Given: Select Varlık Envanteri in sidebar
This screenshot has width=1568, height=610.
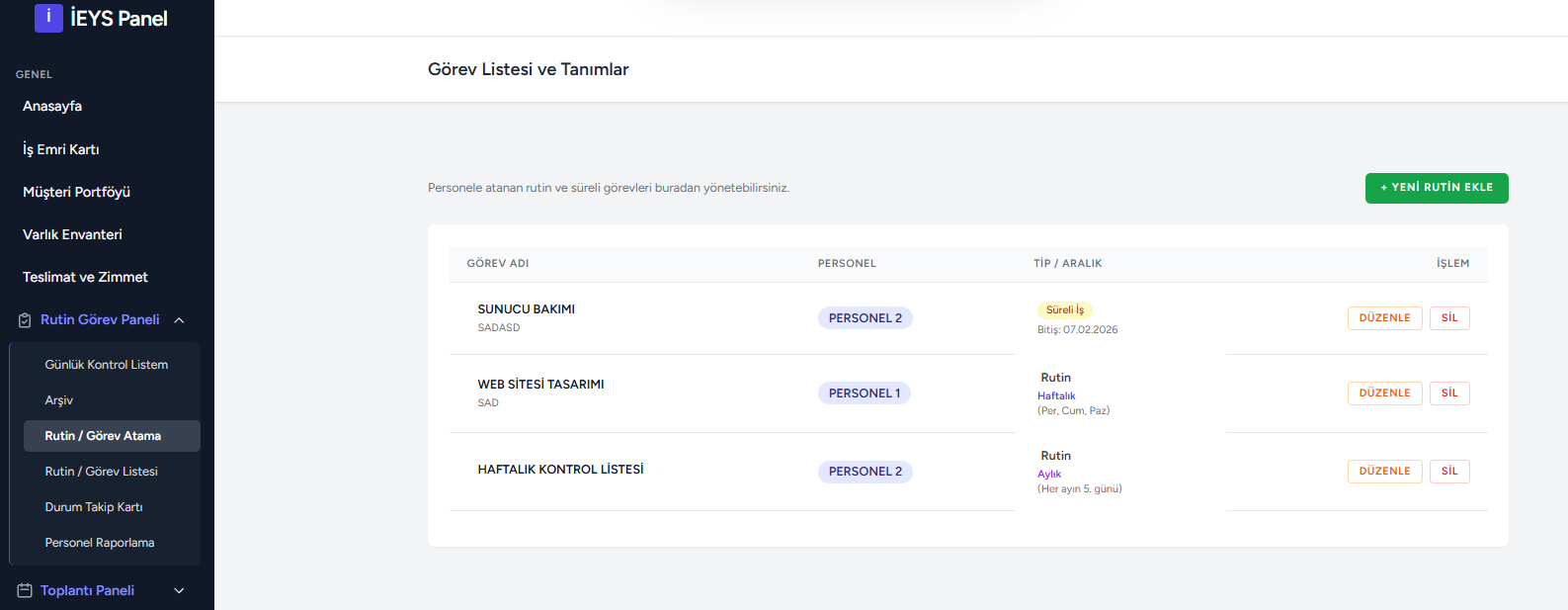Looking at the screenshot, I should click(x=72, y=234).
